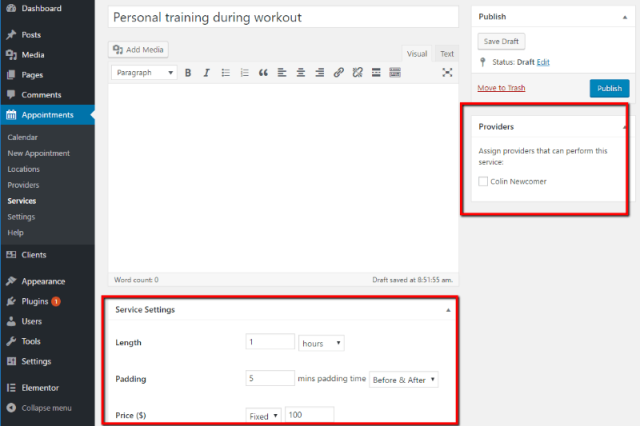Click the insert link icon

[338, 73]
